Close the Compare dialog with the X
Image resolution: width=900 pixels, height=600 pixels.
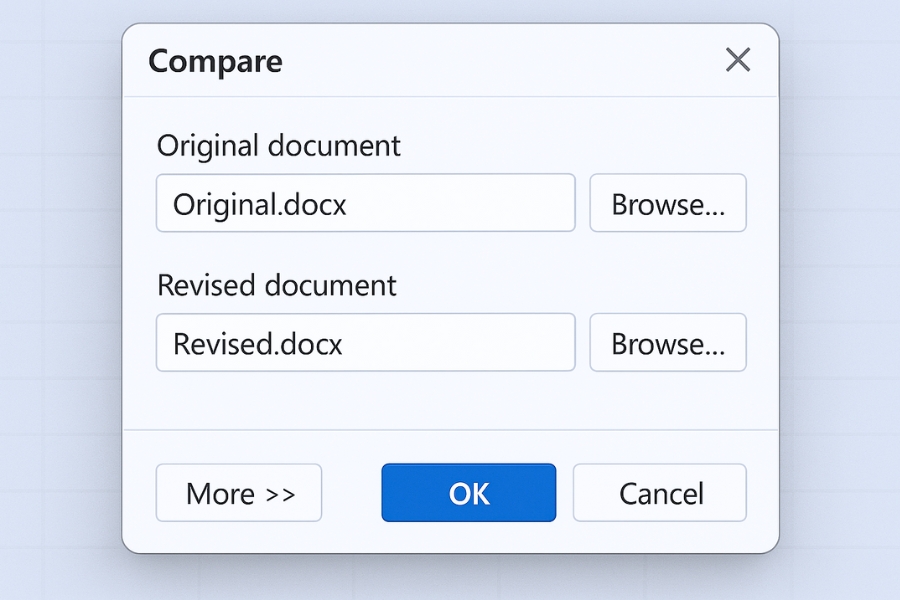[738, 60]
